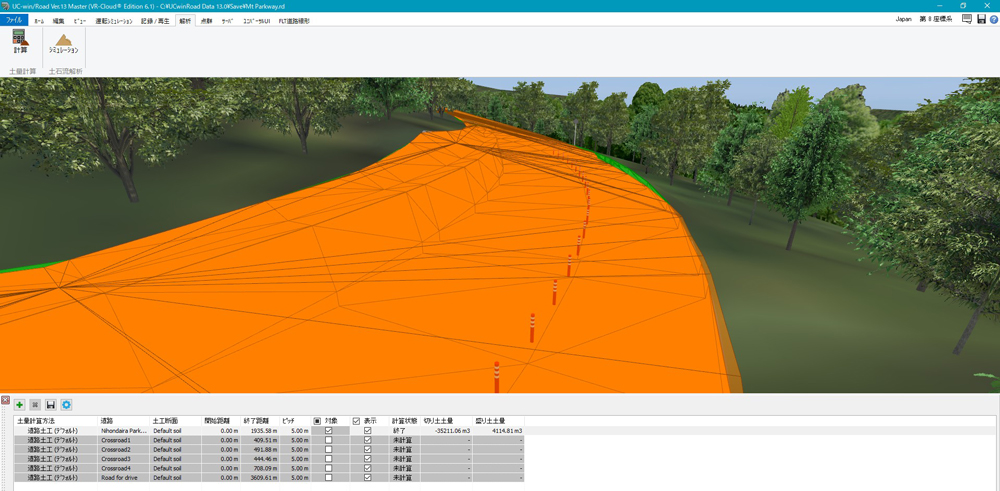Click the delete entry icon in panel toolbar
1000x491 pixels.
pos(35,405)
